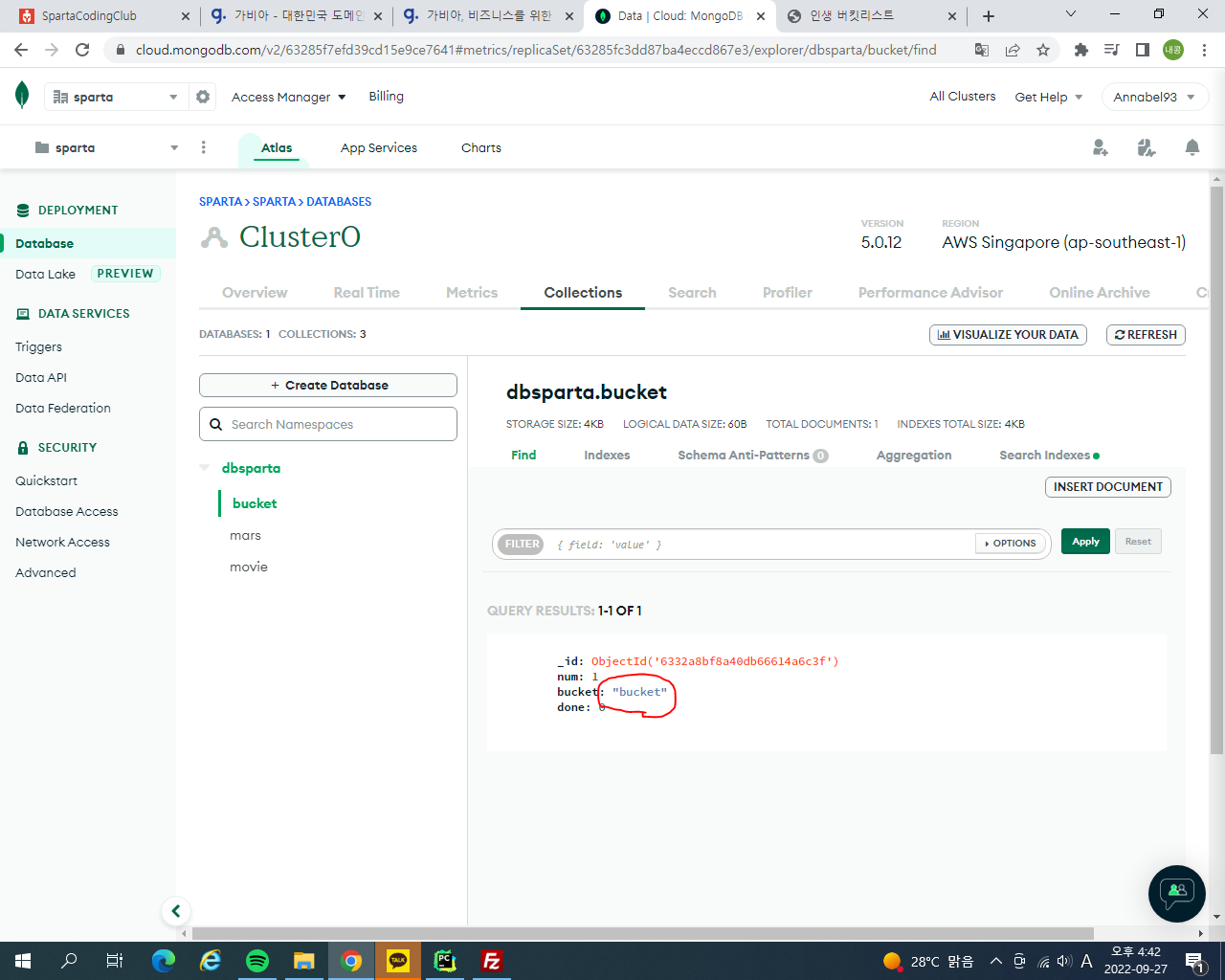
Task: Open a new browser tab
Action: (989, 16)
